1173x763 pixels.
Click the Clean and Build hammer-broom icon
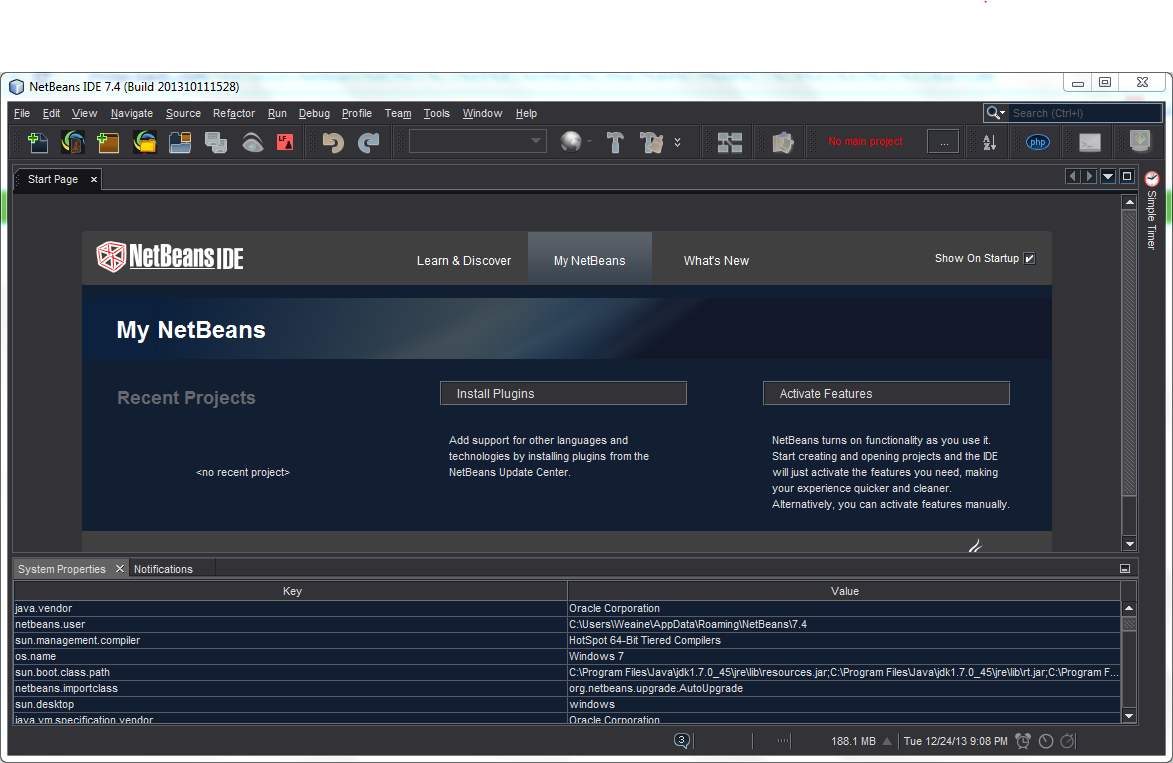(x=652, y=141)
